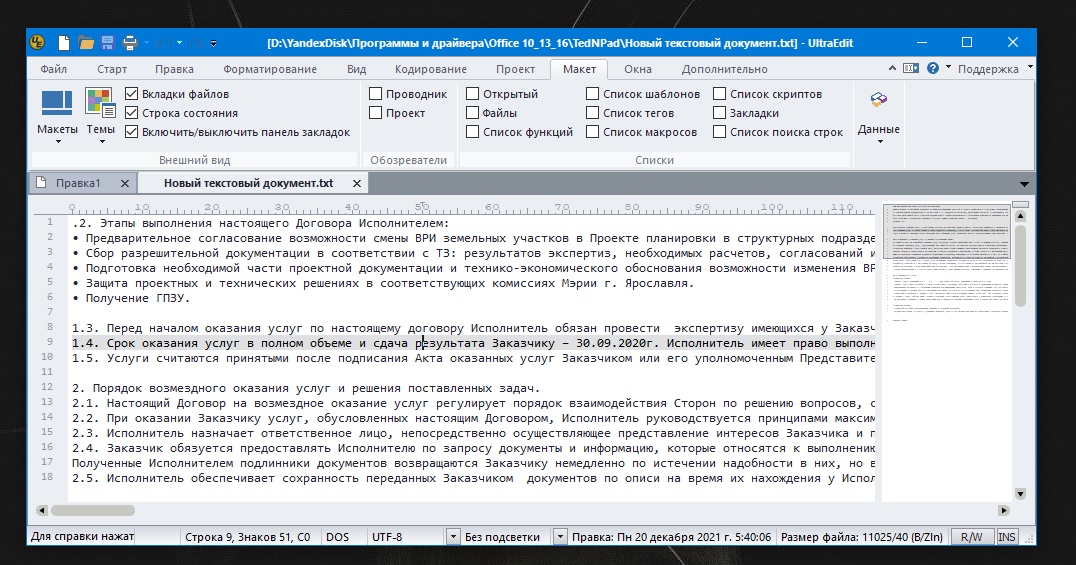1076x565 pixels.
Task: Switch to the Дополнительно ribbon tab
Action: pyautogui.click(x=724, y=69)
